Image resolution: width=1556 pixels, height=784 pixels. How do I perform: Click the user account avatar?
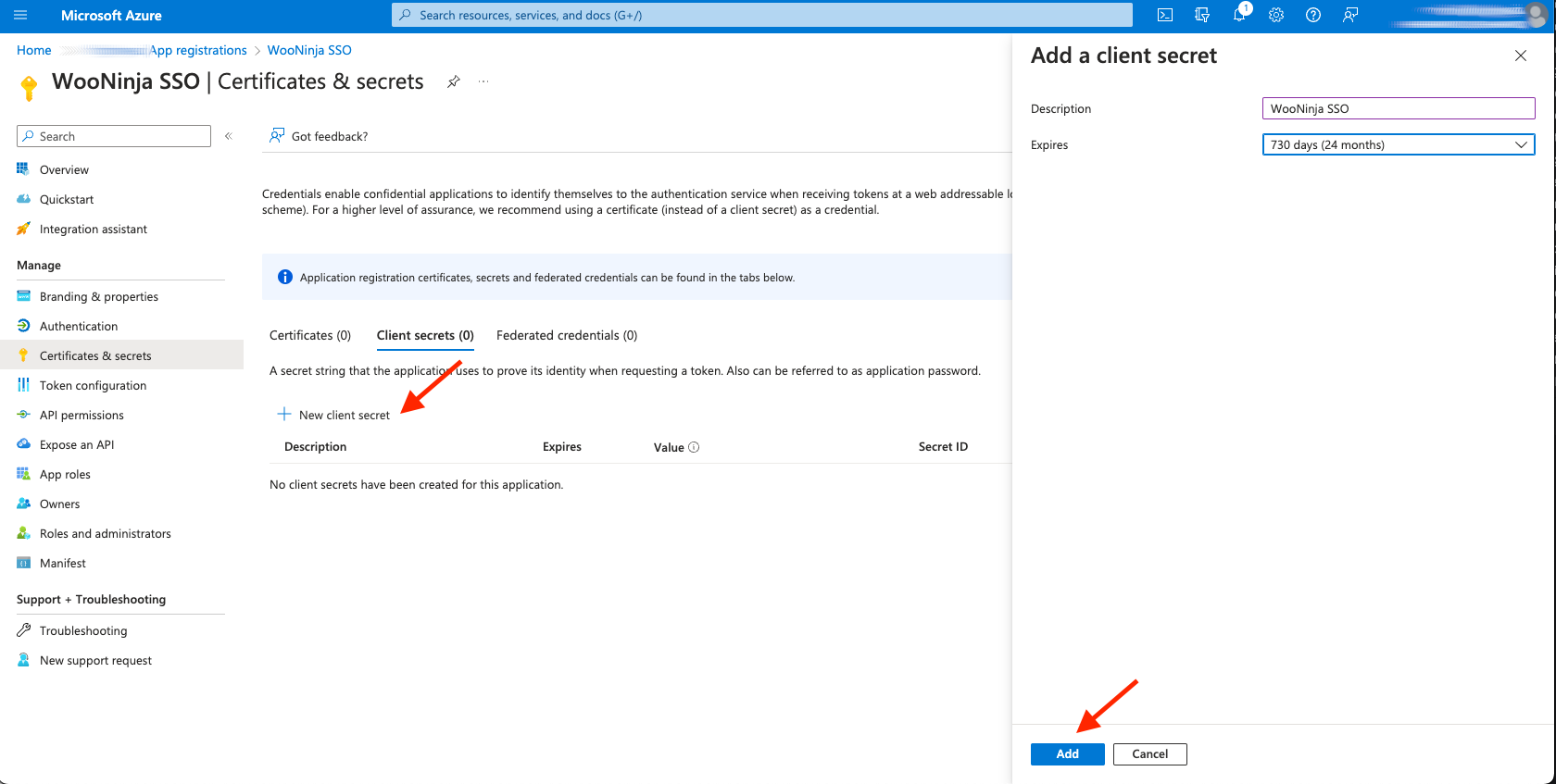click(1536, 15)
